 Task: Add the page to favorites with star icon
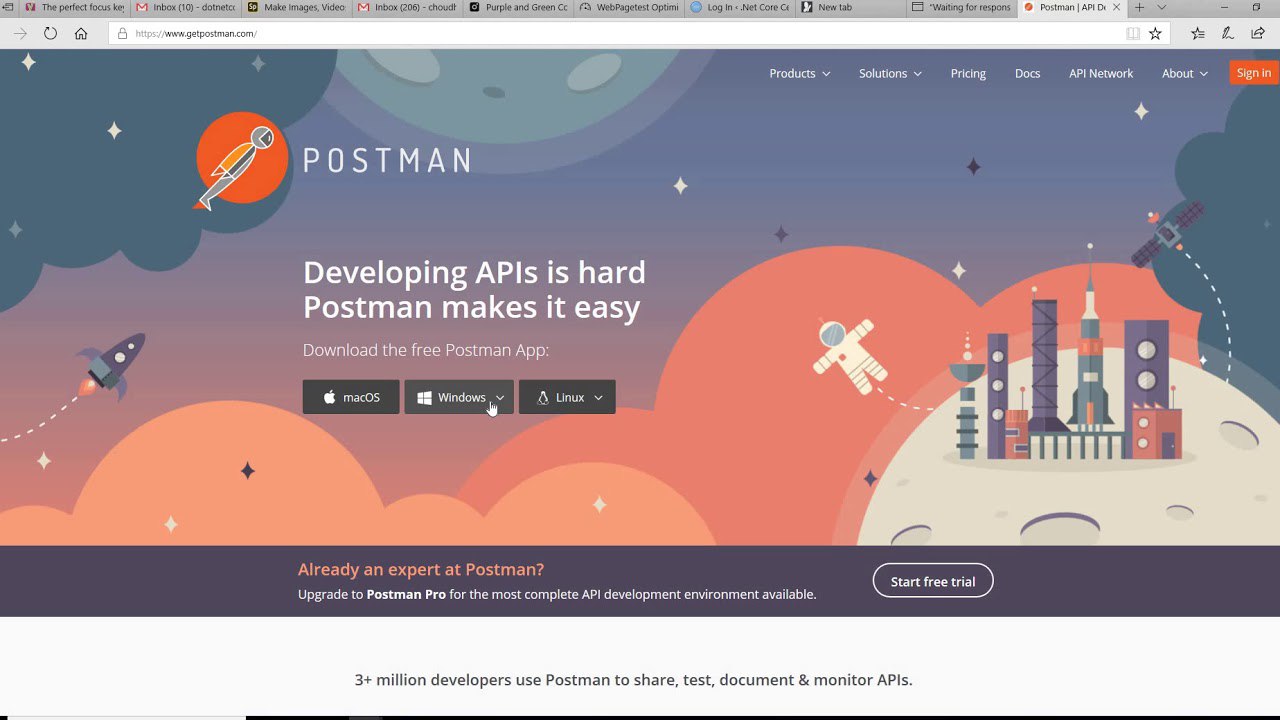pyautogui.click(x=1155, y=33)
